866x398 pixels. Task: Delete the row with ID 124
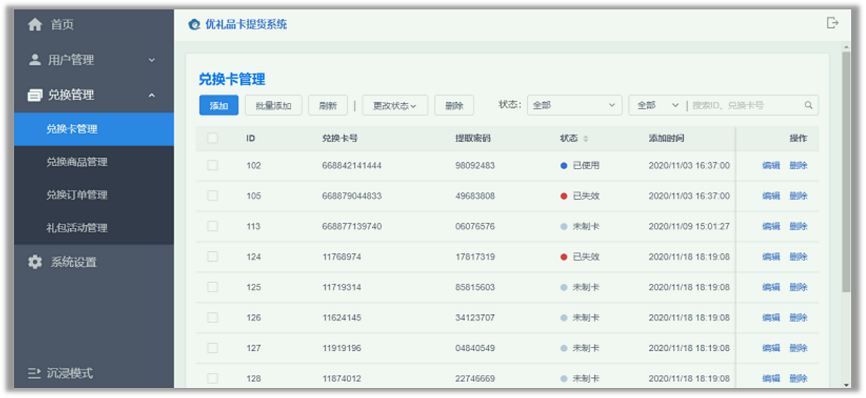[x=798, y=257]
